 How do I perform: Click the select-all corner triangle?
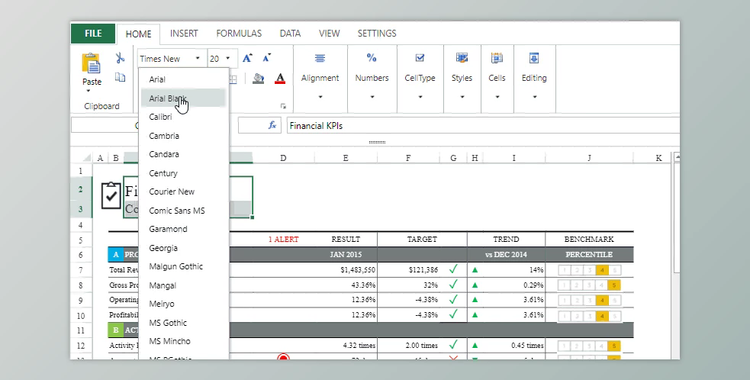click(x=87, y=158)
